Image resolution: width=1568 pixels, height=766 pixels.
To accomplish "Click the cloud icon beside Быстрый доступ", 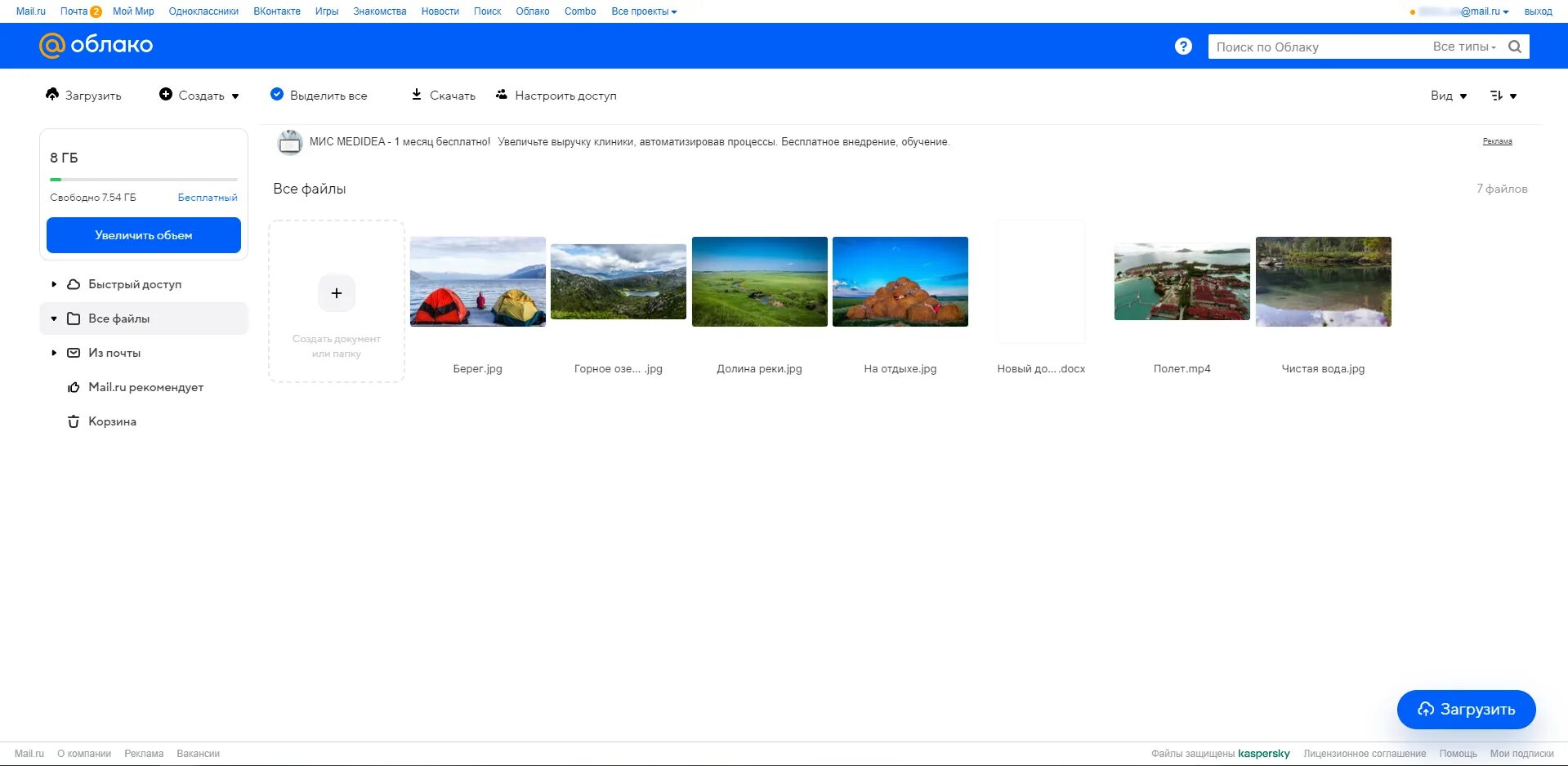I will (74, 284).
